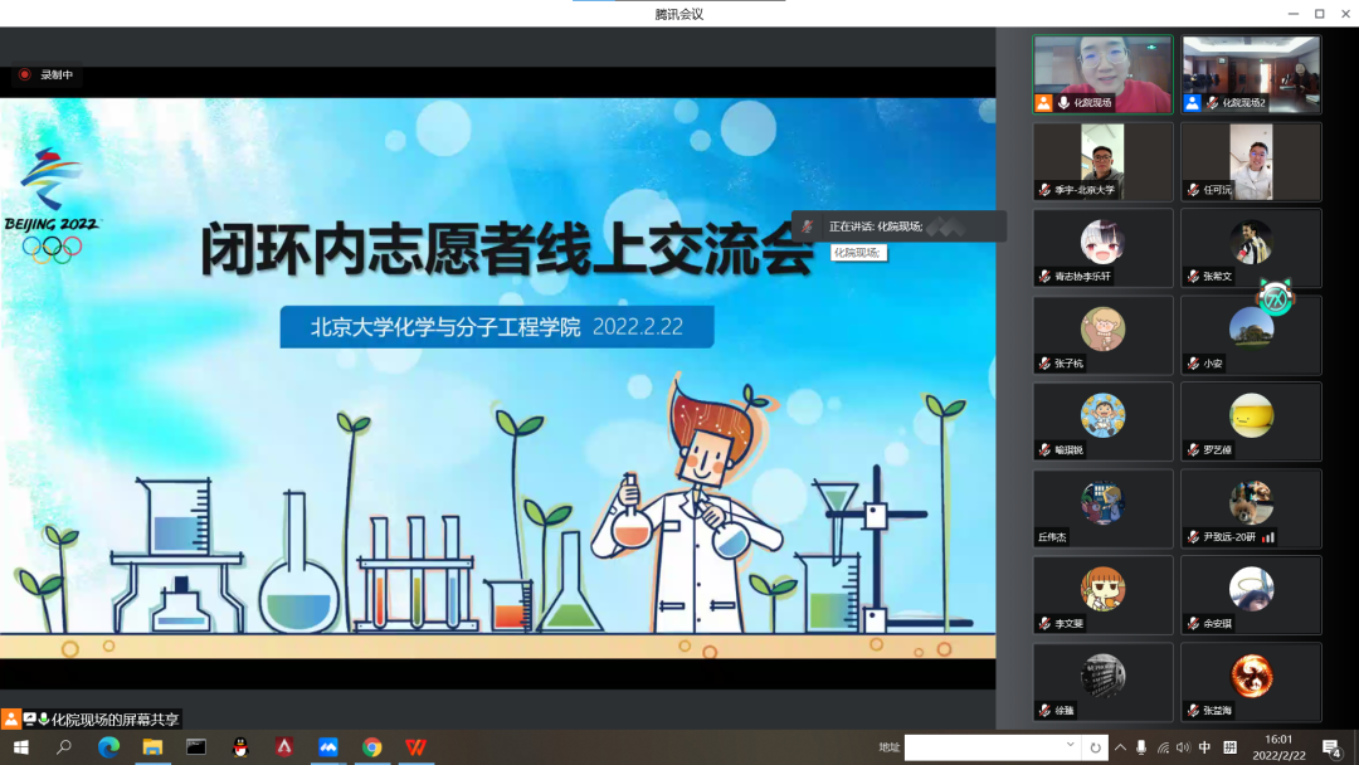Click the 正在讲话: 化院现场 speaking banner

(x=897, y=226)
